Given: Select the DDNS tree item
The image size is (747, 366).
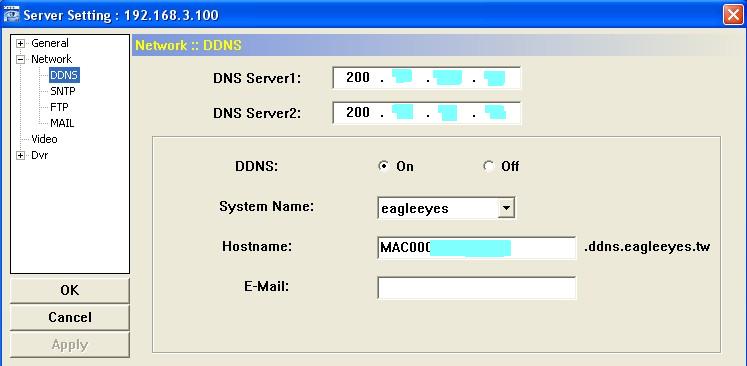Looking at the screenshot, I should point(64,75).
